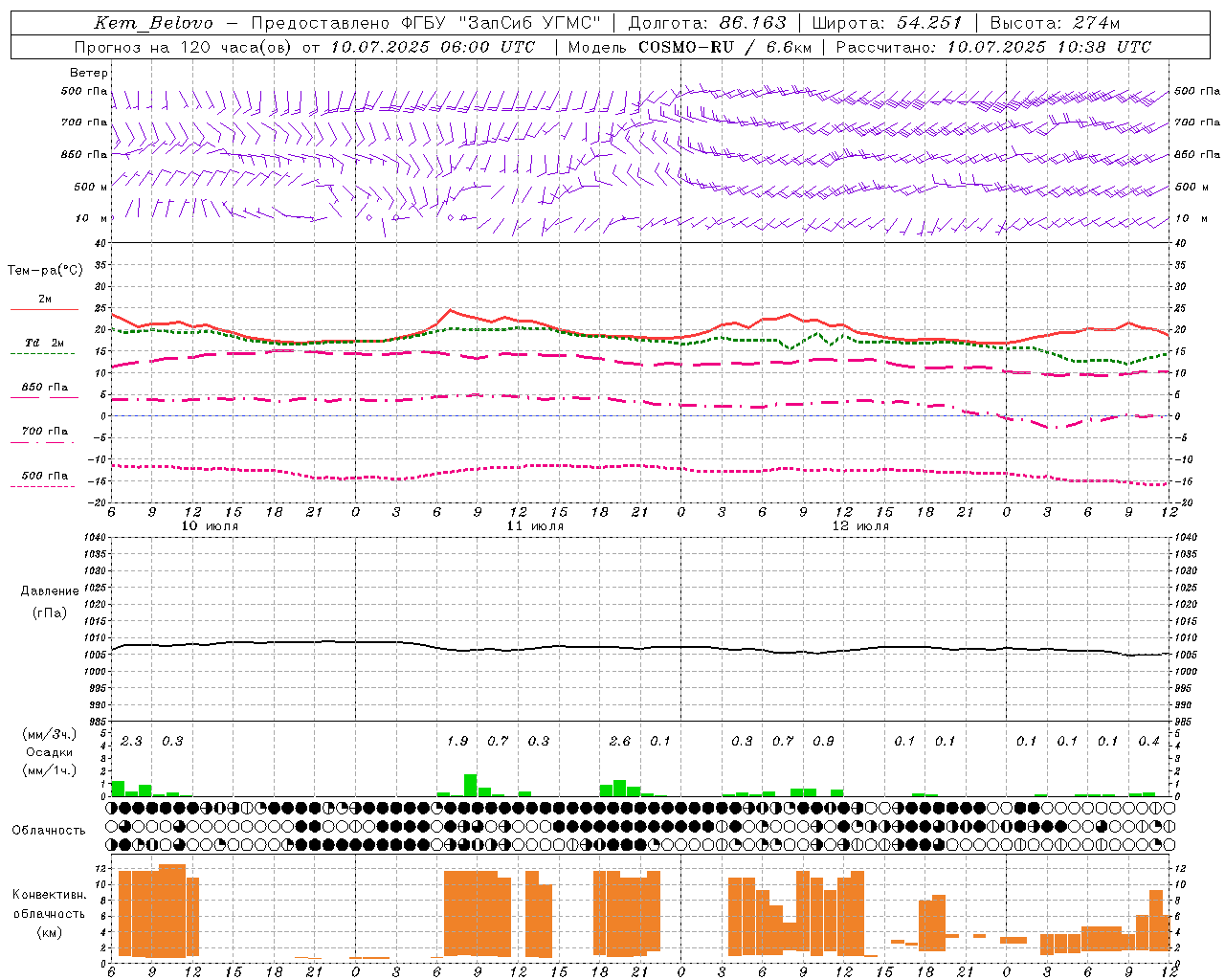Image resolution: width=1225 pixels, height=980 pixels.
Task: Click the 'Облачность' cloudiness label
Action: pyautogui.click(x=49, y=830)
